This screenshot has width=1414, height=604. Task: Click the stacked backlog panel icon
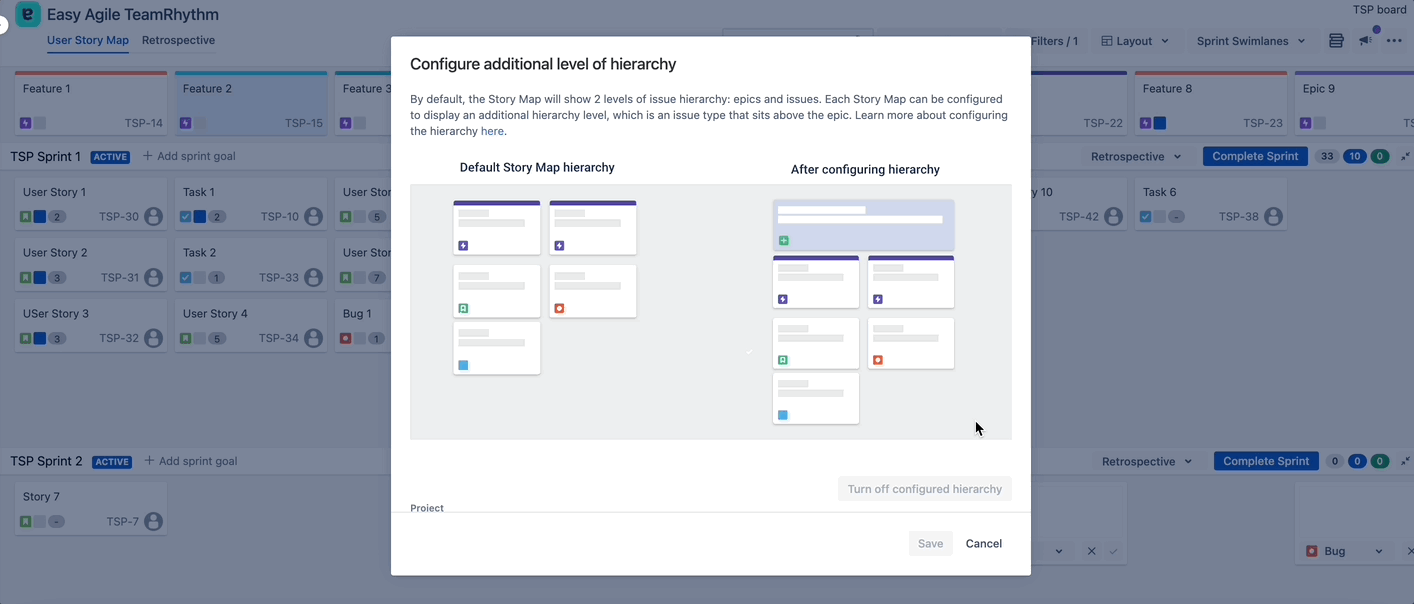point(1336,41)
